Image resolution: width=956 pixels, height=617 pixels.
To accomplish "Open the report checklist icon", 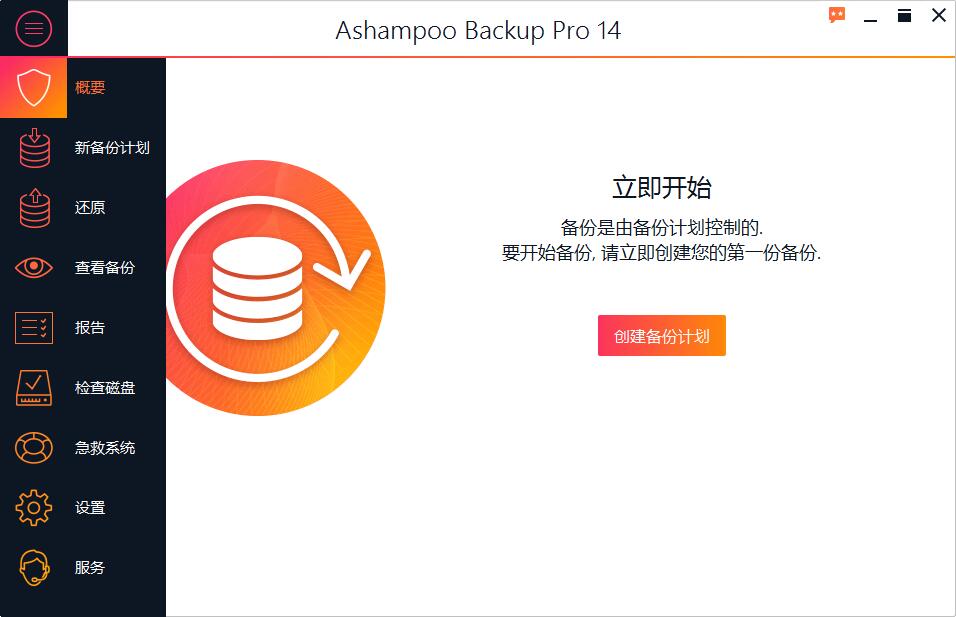I will click(x=34, y=327).
